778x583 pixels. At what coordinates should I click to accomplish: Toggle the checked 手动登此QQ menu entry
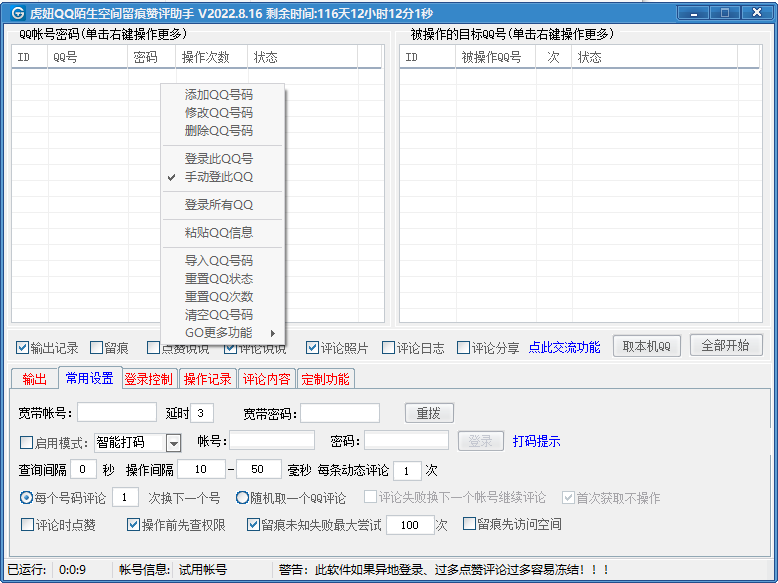[x=219, y=177]
